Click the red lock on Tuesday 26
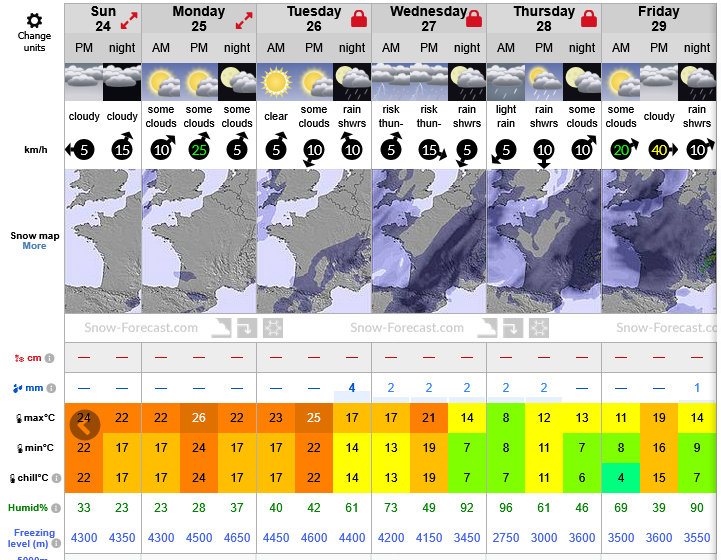721x560 pixels. 359,19
